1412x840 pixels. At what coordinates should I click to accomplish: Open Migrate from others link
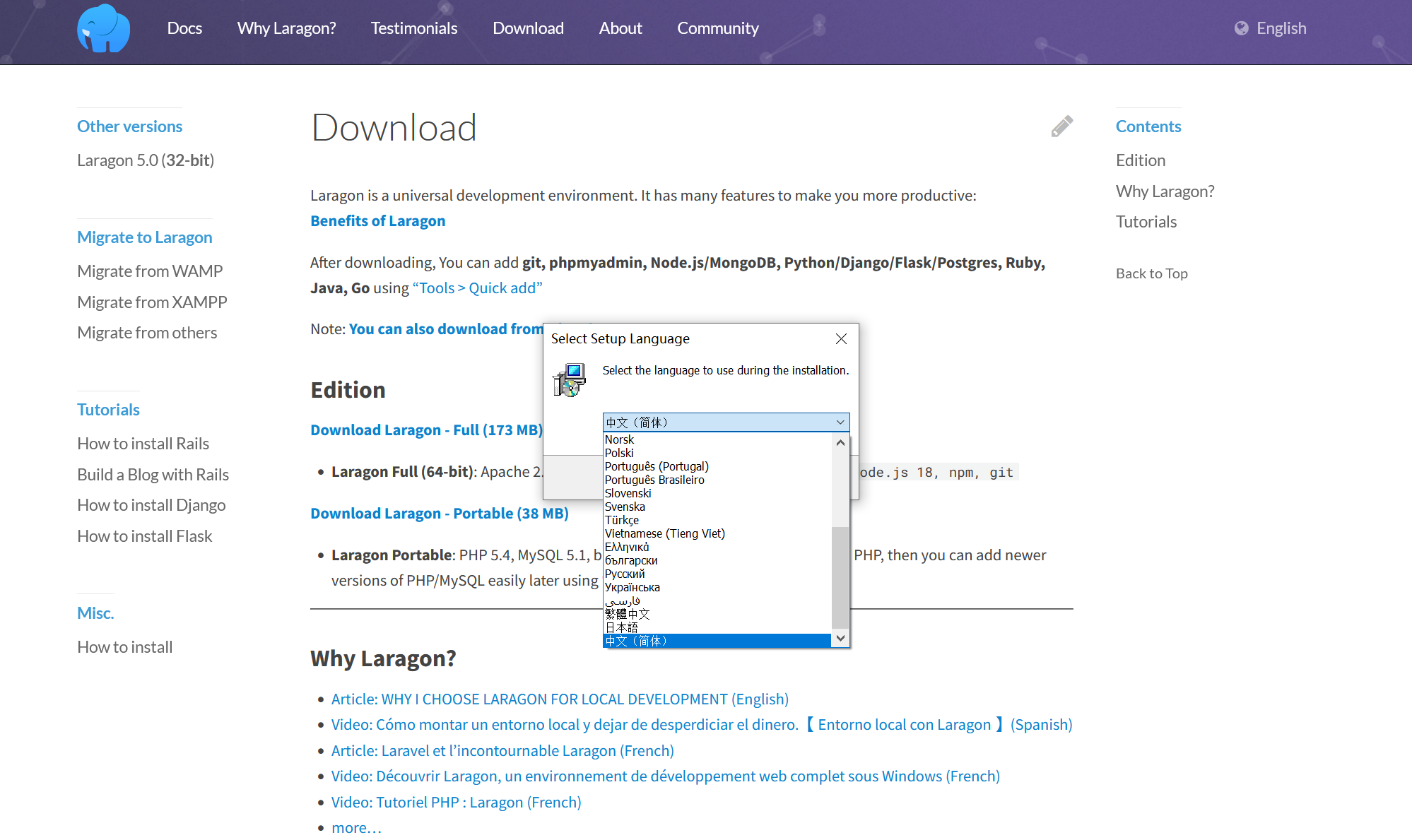(147, 333)
